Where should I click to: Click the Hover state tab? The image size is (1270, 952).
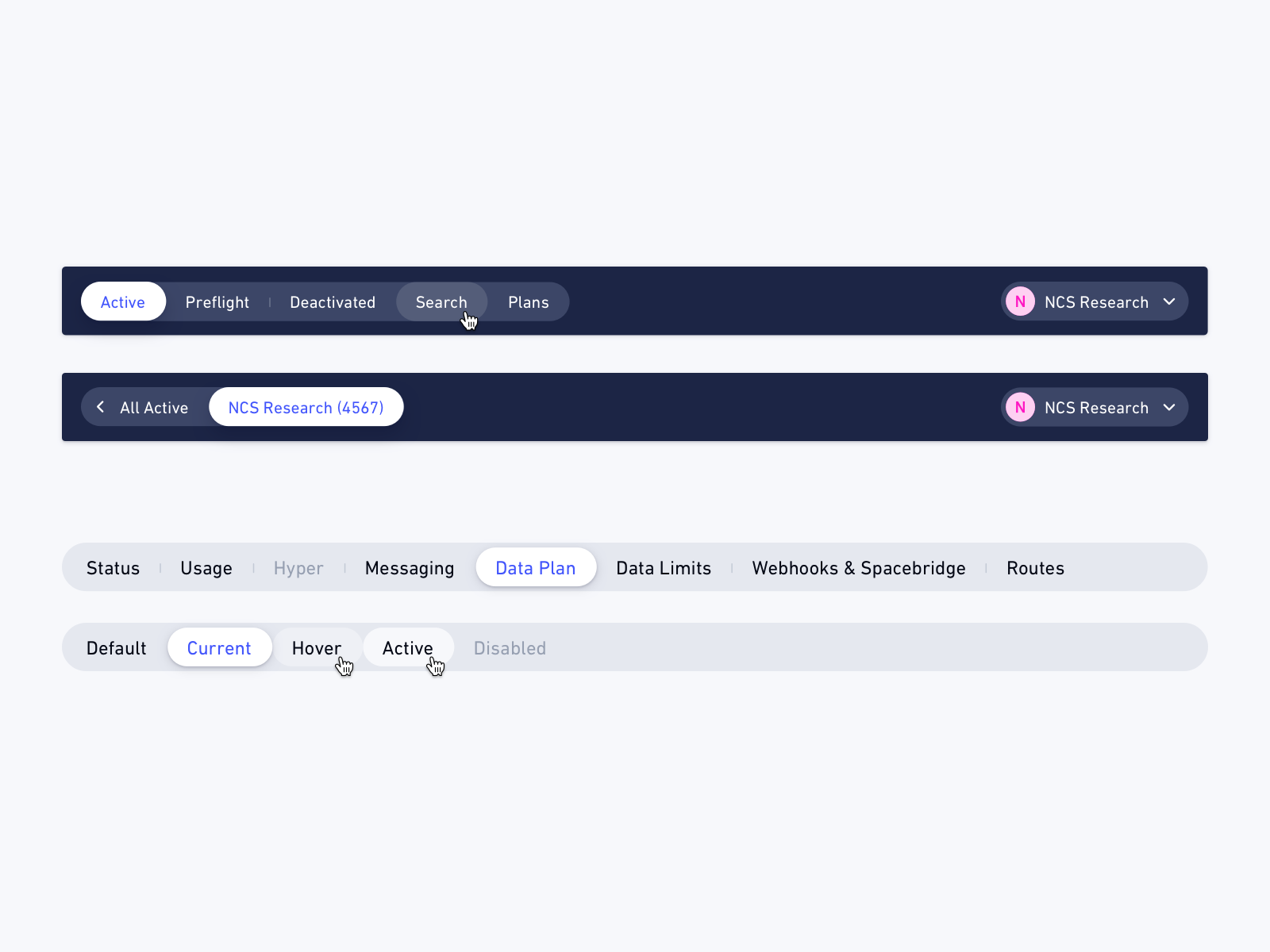[317, 648]
